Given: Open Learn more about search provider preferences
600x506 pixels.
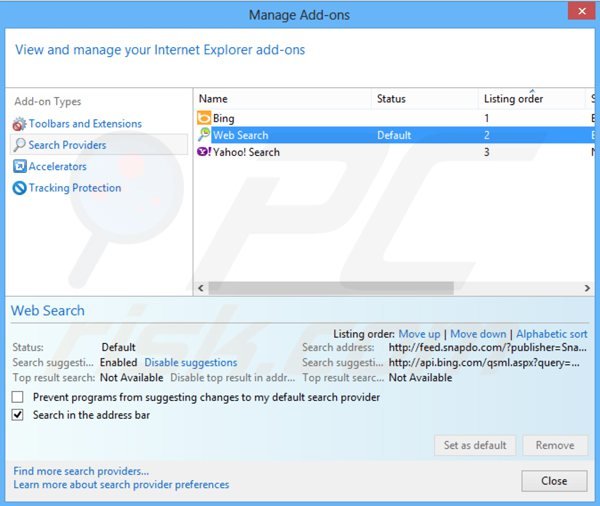Looking at the screenshot, I should coord(121,485).
